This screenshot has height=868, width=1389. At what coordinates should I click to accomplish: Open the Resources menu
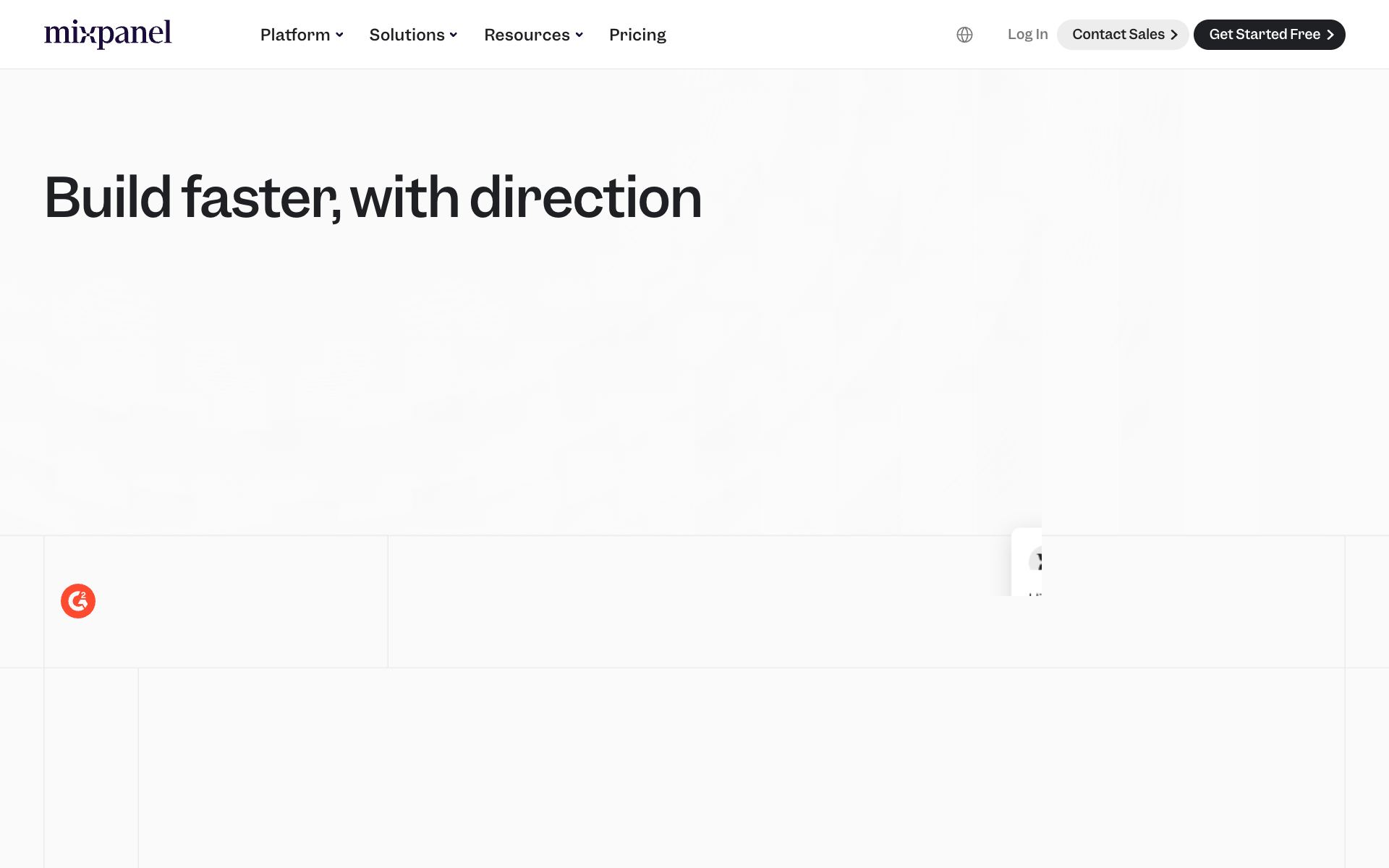[533, 35]
